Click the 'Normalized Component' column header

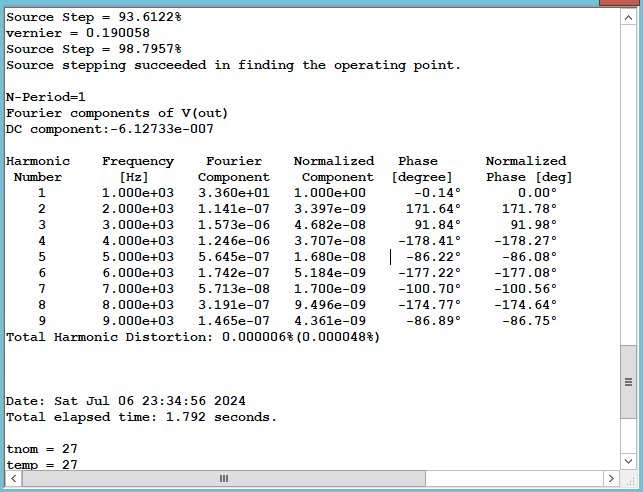(334, 169)
